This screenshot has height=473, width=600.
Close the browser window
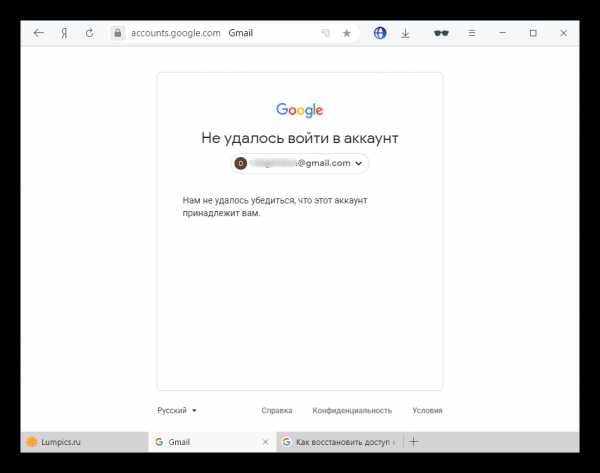pos(563,33)
